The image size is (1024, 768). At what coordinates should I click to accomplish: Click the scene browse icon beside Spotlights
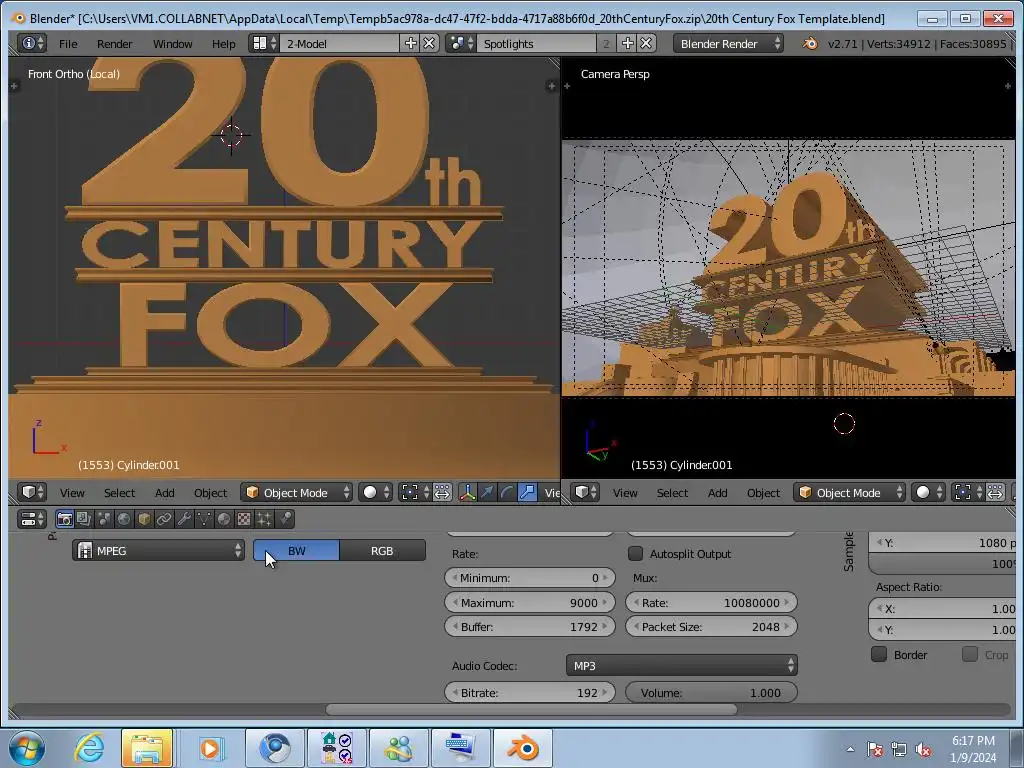point(461,44)
